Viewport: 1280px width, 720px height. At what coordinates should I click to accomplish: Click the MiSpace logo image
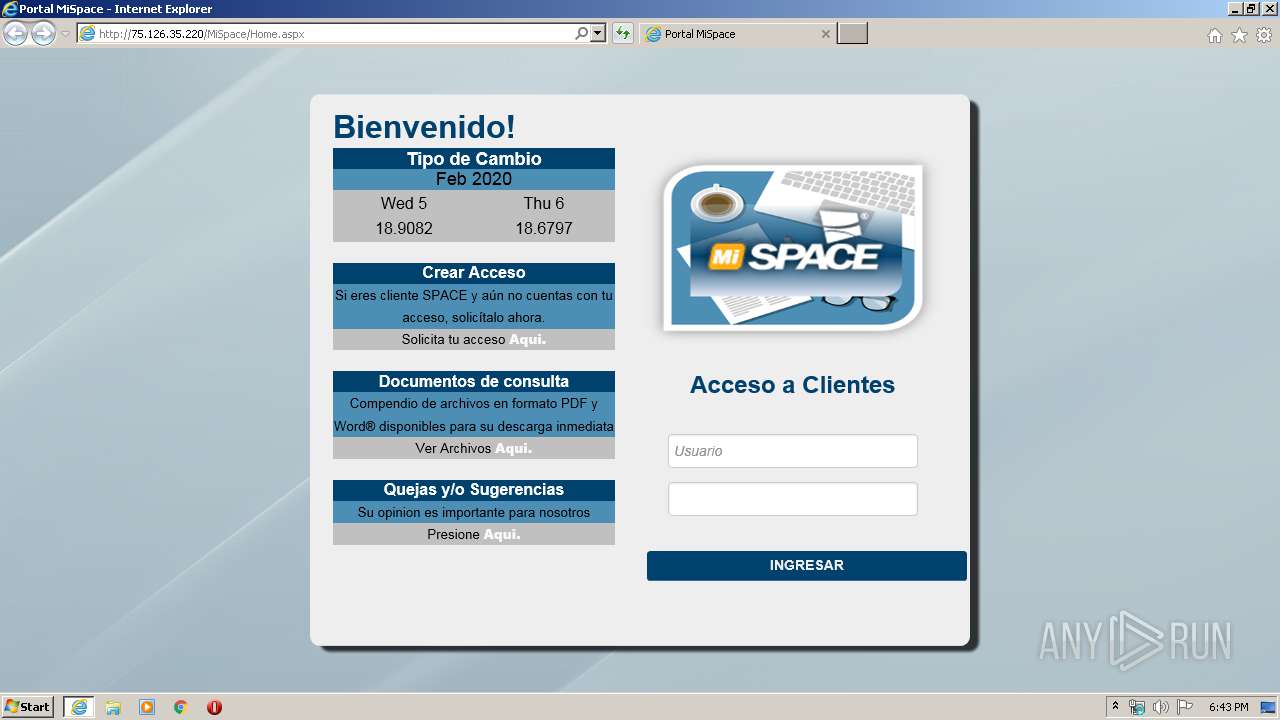793,248
